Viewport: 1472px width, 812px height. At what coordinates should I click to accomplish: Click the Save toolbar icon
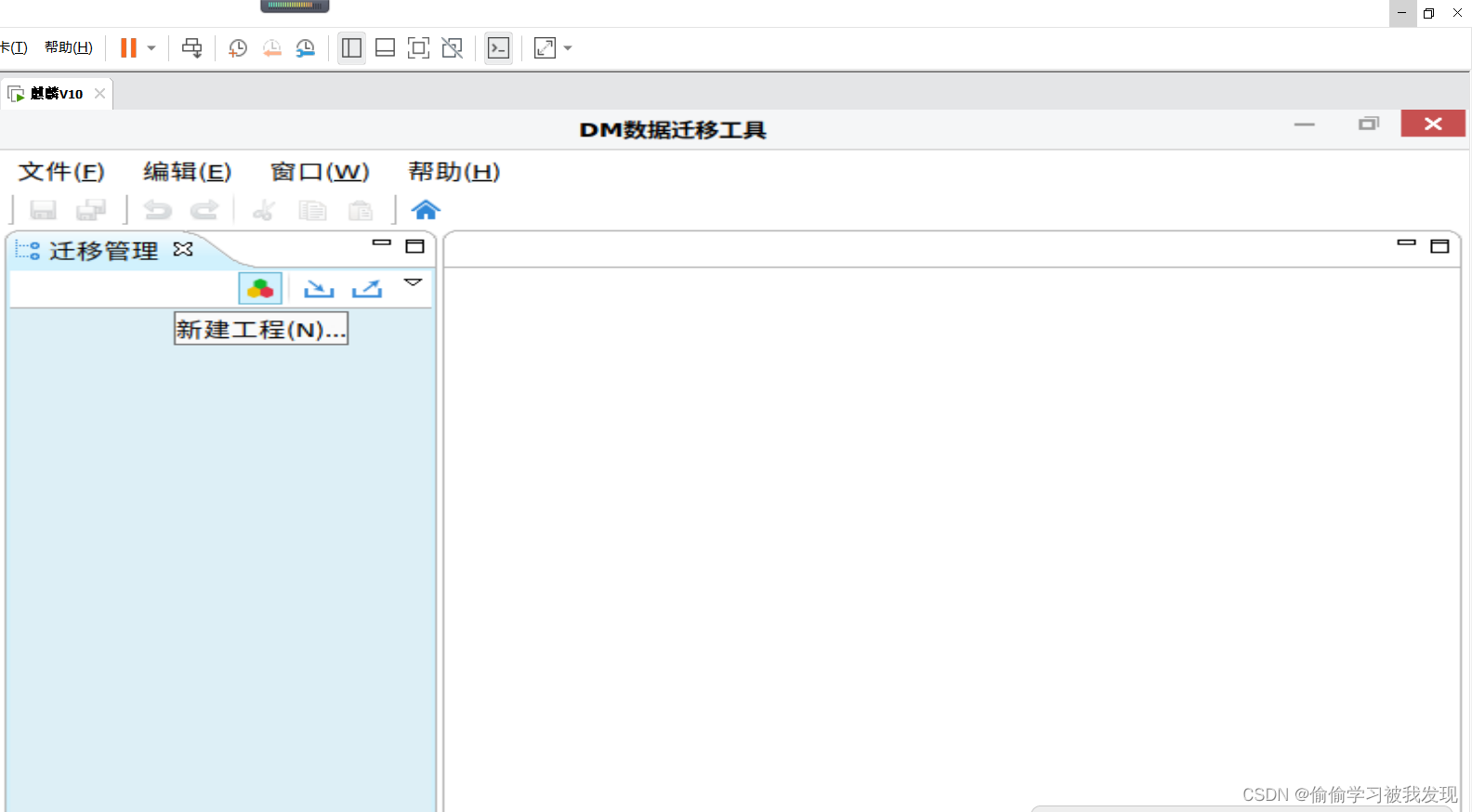pos(44,211)
